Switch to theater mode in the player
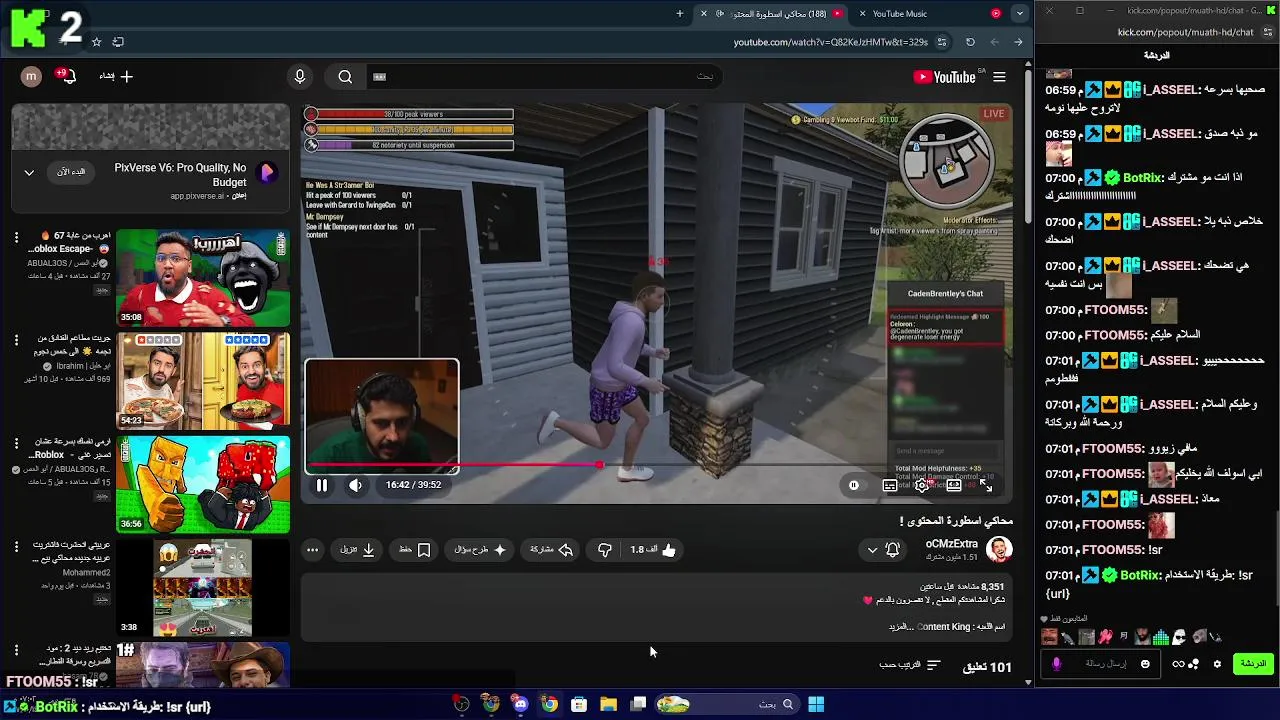This screenshot has width=1280, height=720. [x=954, y=485]
